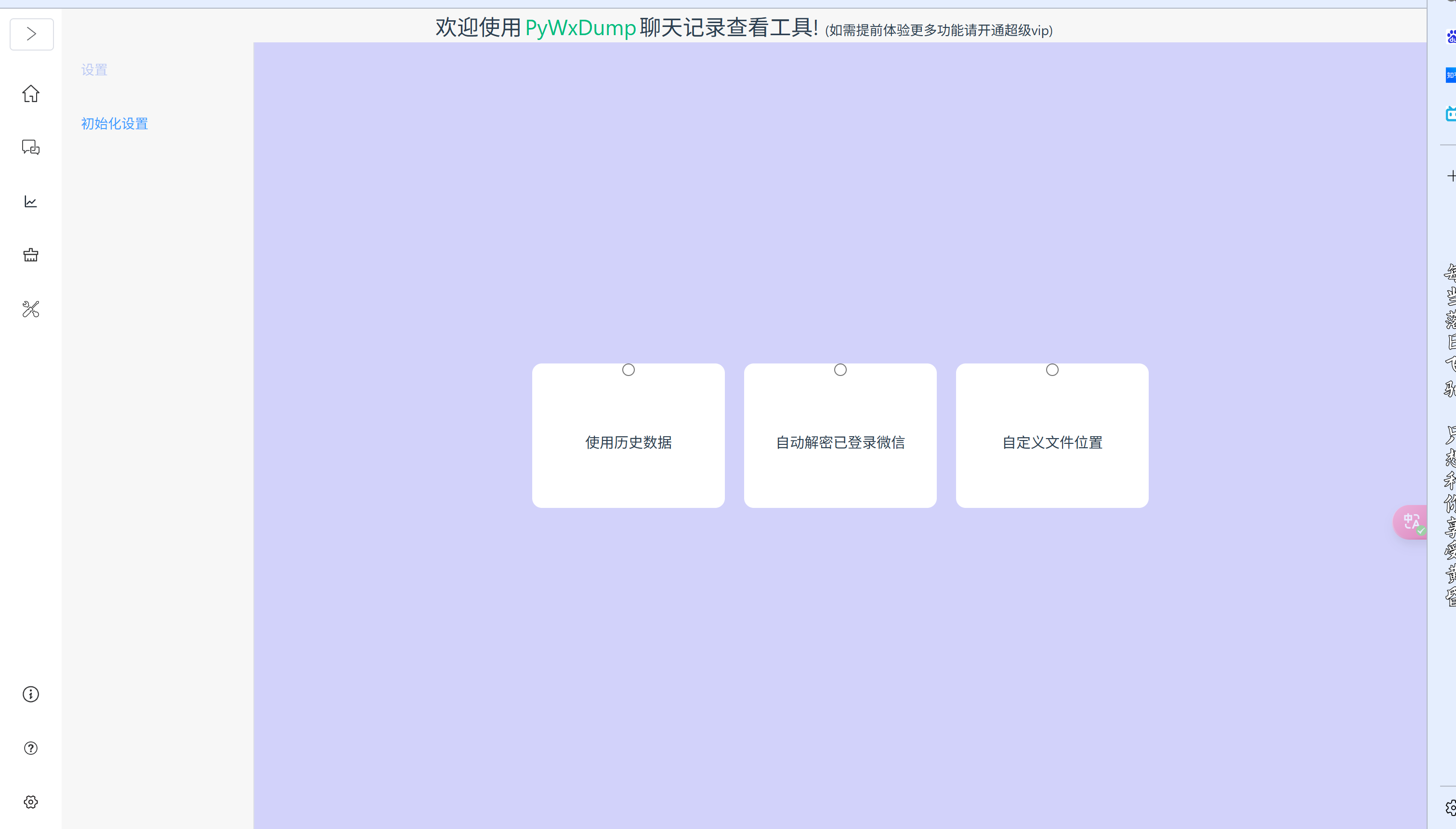The height and width of the screenshot is (829, 1456).
Task: Go to home via house icon
Action: (31, 93)
